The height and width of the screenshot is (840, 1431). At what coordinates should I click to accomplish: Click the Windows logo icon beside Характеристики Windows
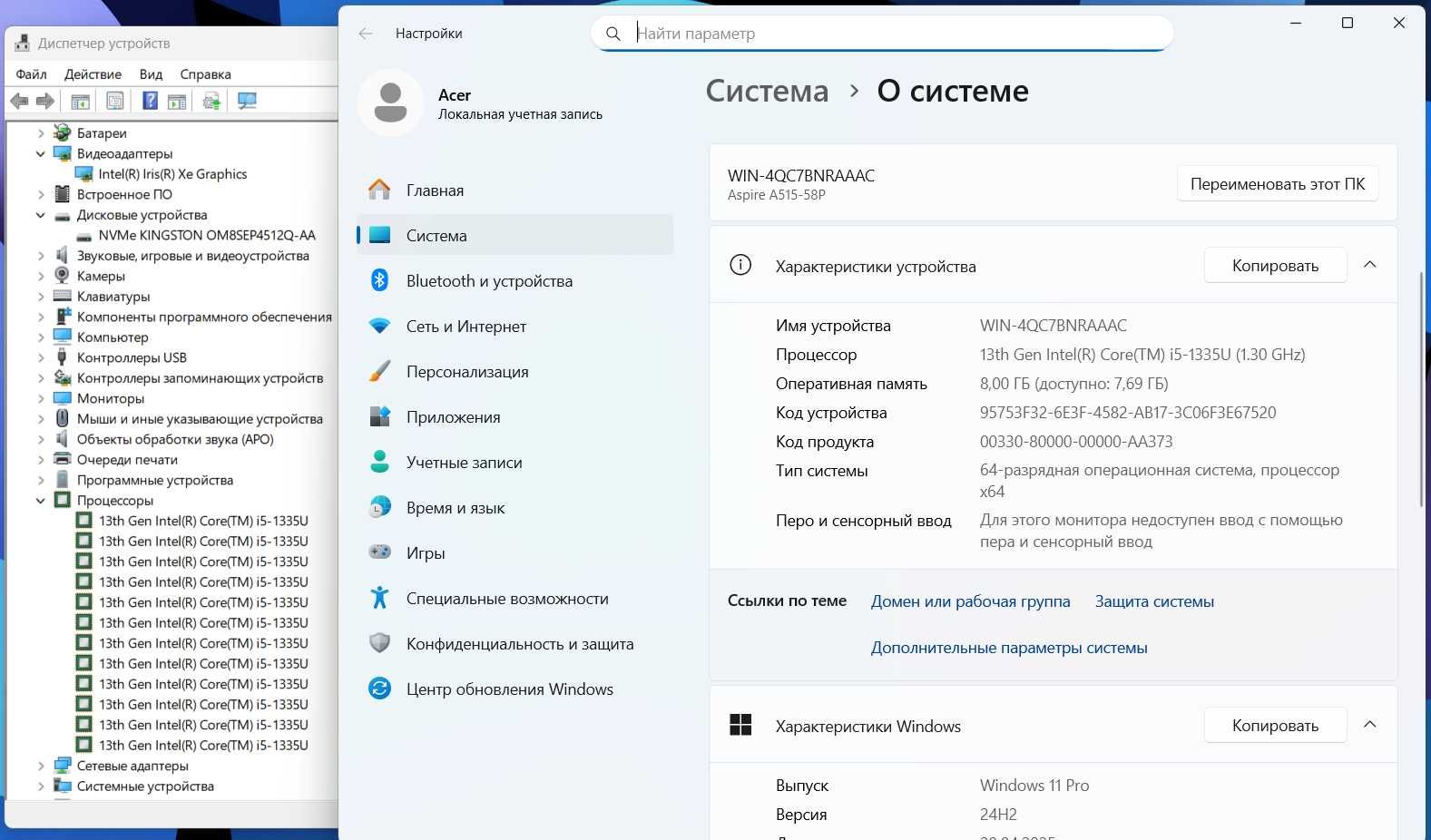coord(740,725)
